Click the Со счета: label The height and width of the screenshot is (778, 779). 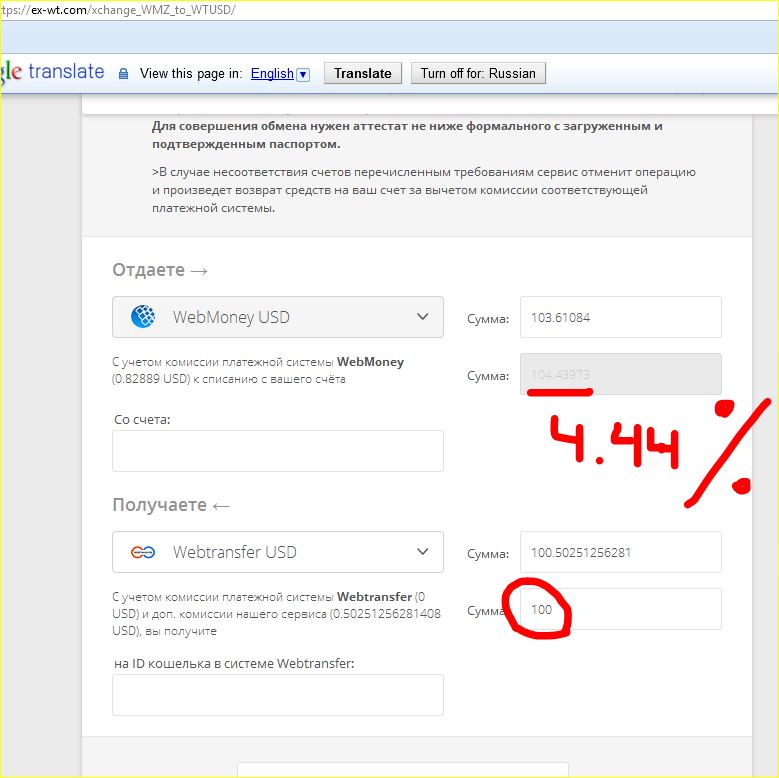142,420
